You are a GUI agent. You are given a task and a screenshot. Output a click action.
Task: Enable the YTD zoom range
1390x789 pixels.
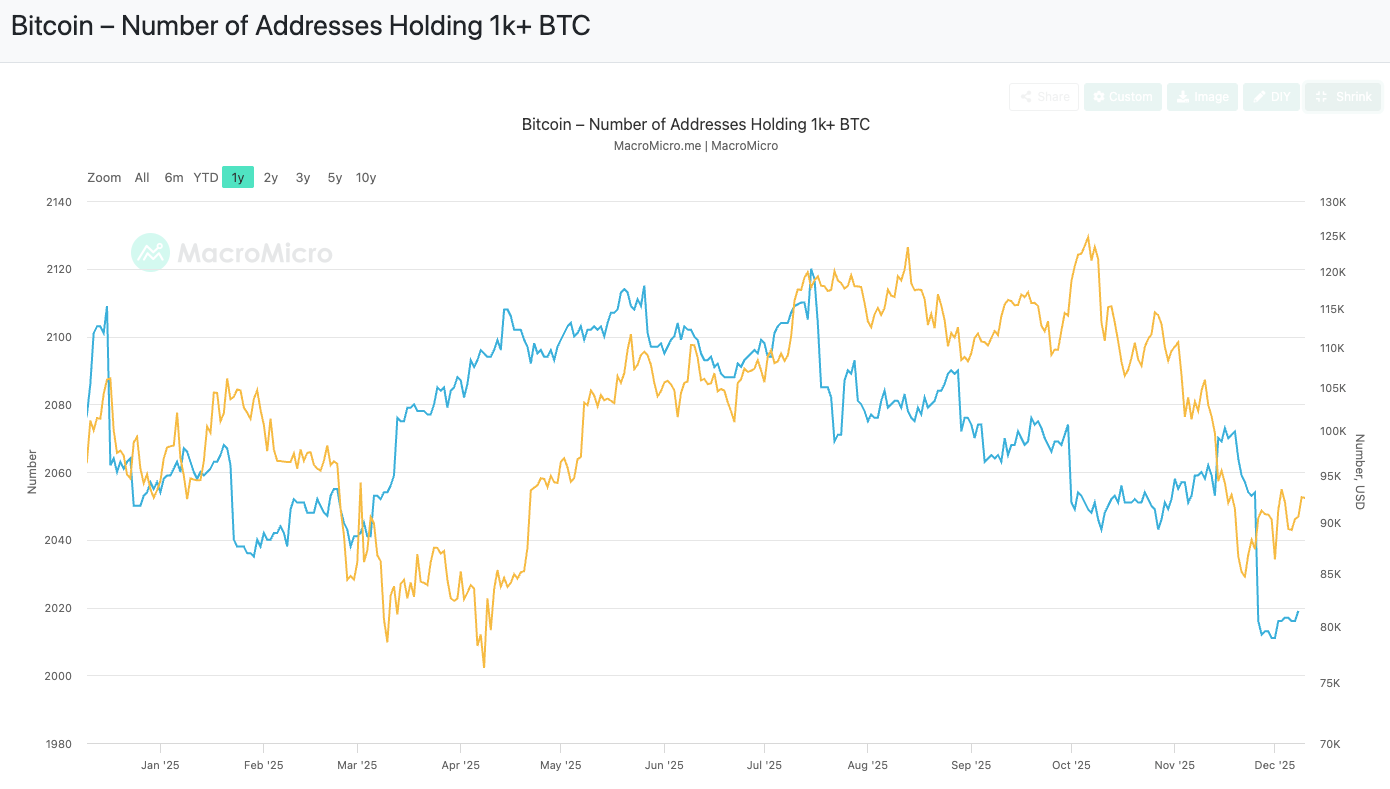(x=205, y=177)
